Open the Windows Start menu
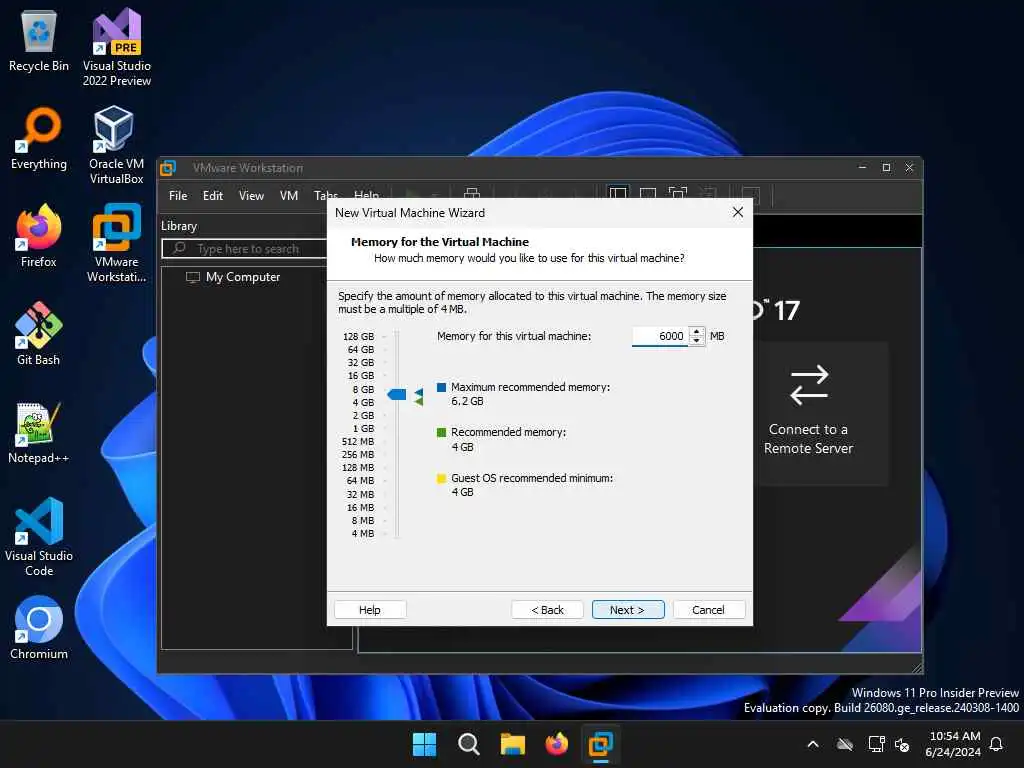Image resolution: width=1024 pixels, height=768 pixels. 424,744
